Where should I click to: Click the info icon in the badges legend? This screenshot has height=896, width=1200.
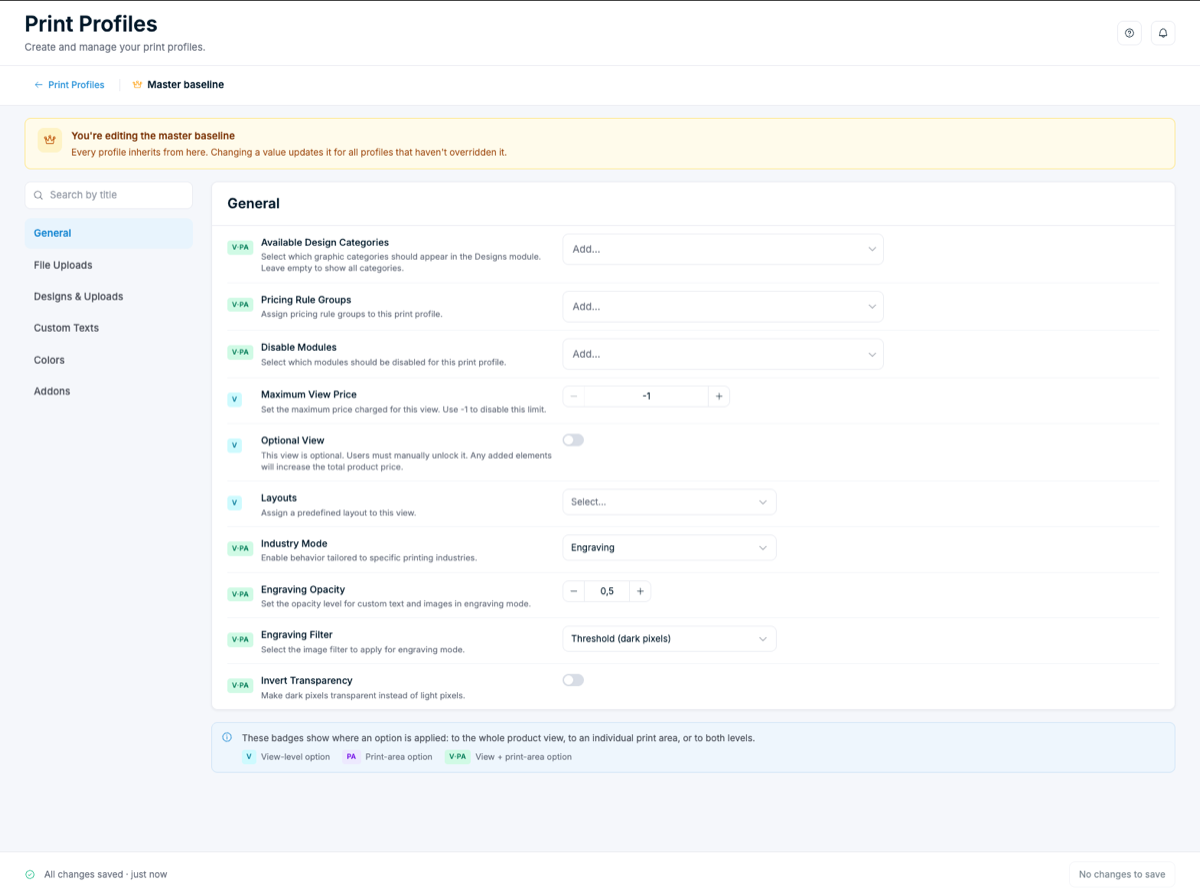click(227, 737)
